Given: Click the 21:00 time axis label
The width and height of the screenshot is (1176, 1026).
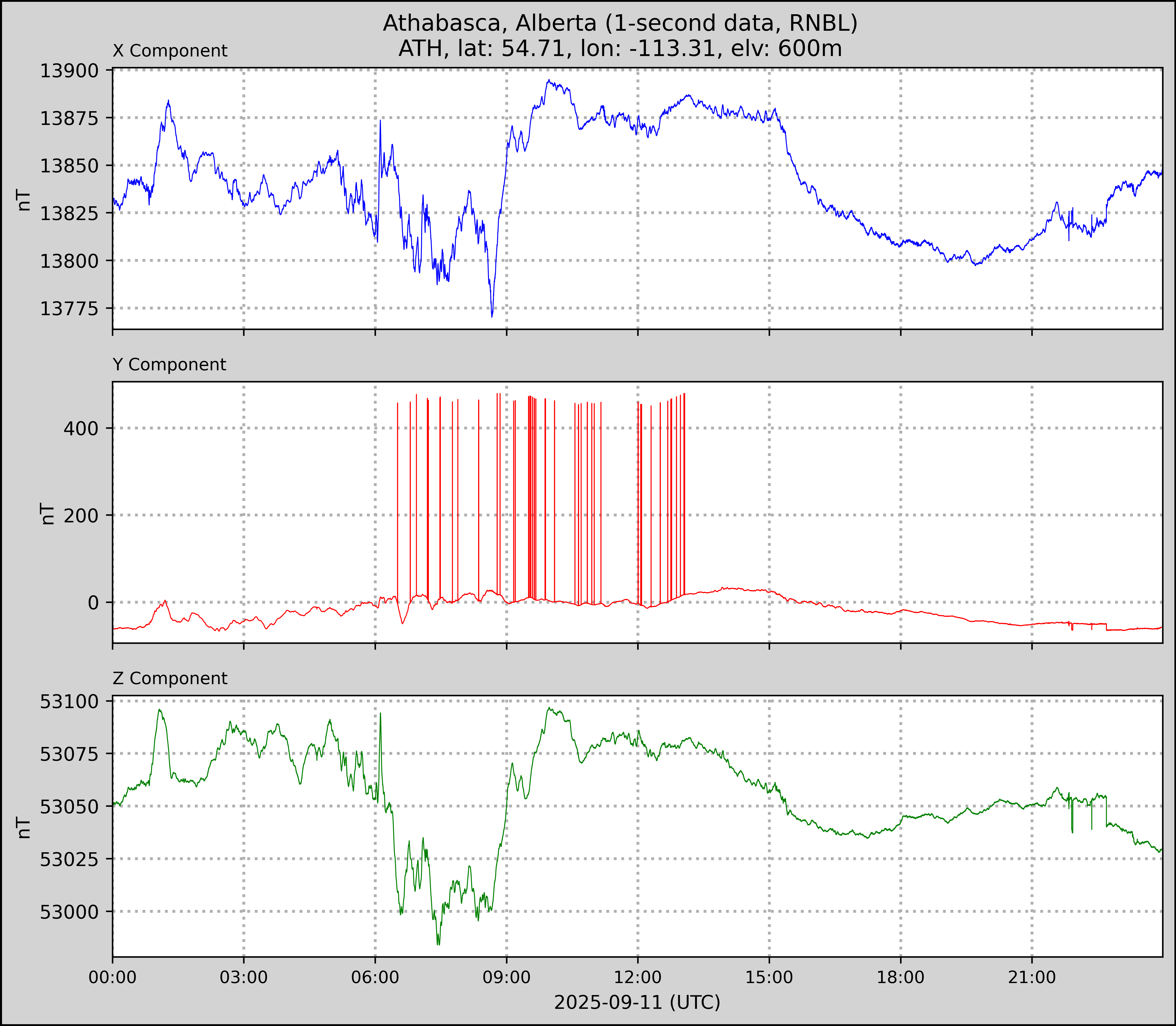Looking at the screenshot, I should [x=1032, y=977].
